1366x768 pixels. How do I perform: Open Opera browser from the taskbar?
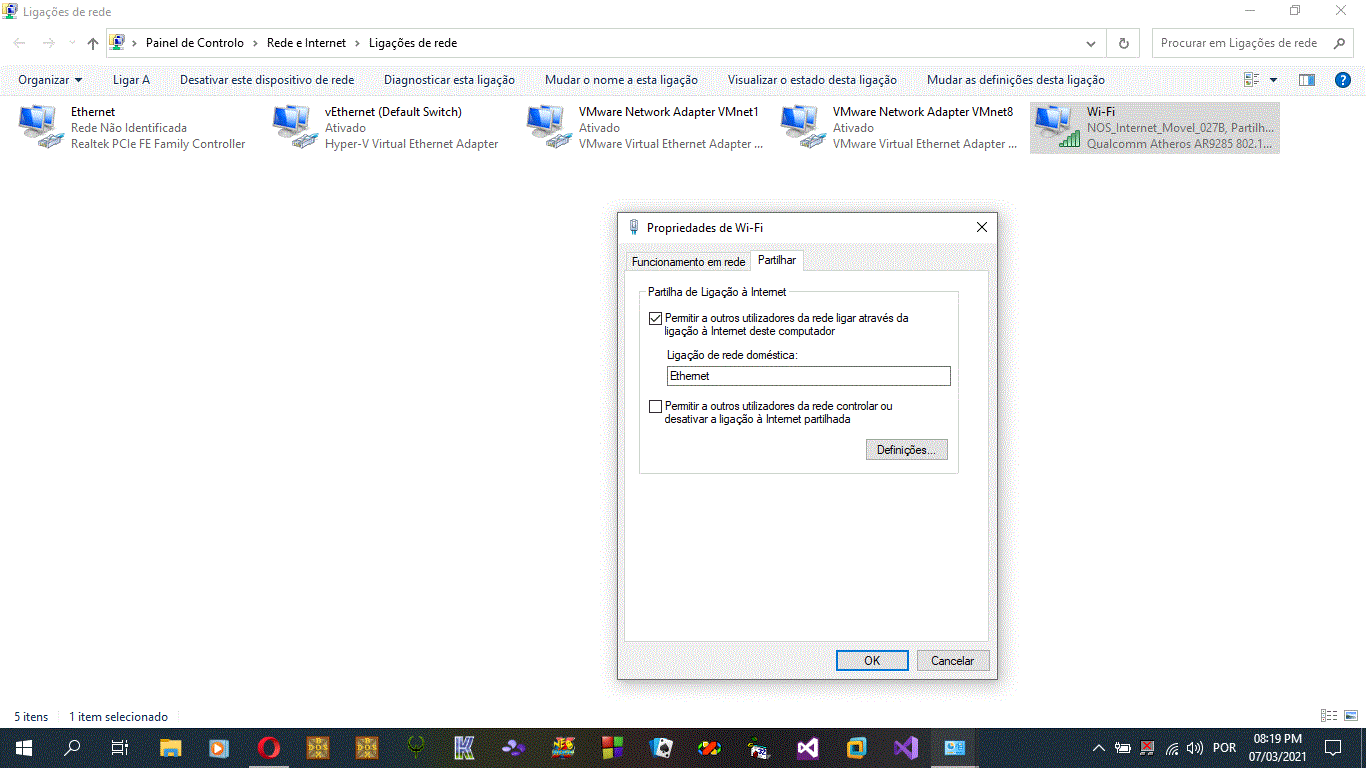point(268,747)
